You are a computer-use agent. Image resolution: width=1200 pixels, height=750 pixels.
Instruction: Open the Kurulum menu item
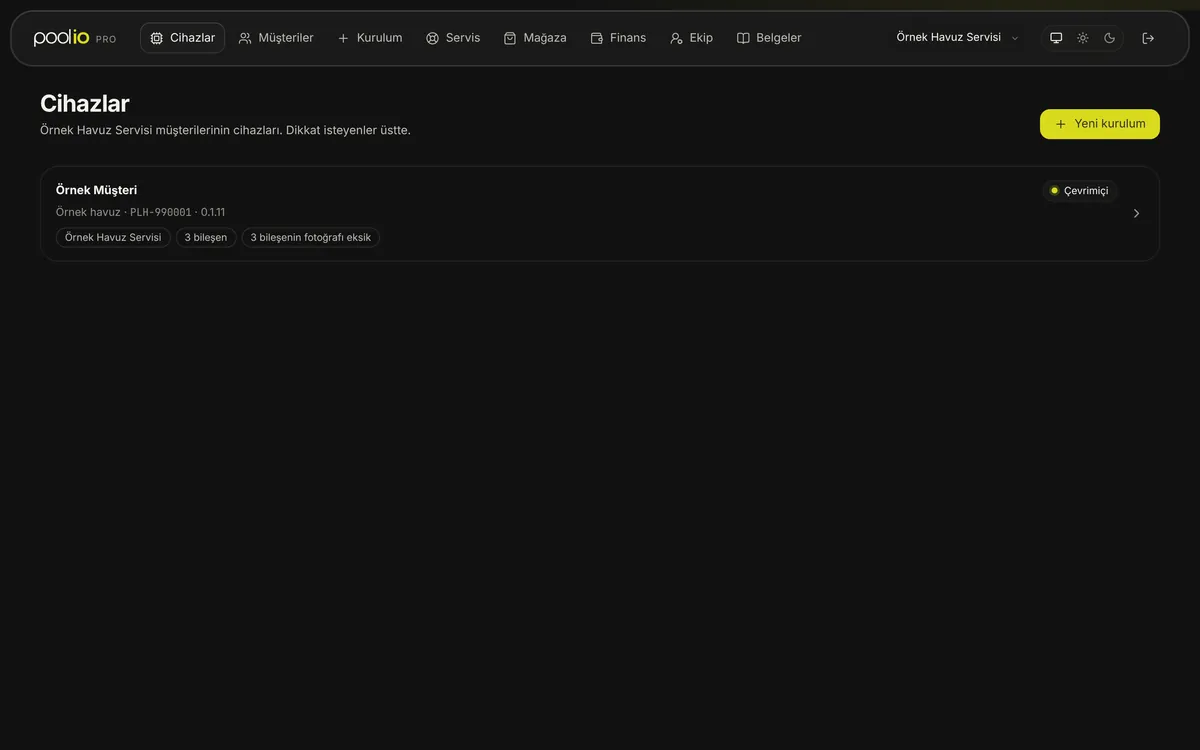click(370, 38)
